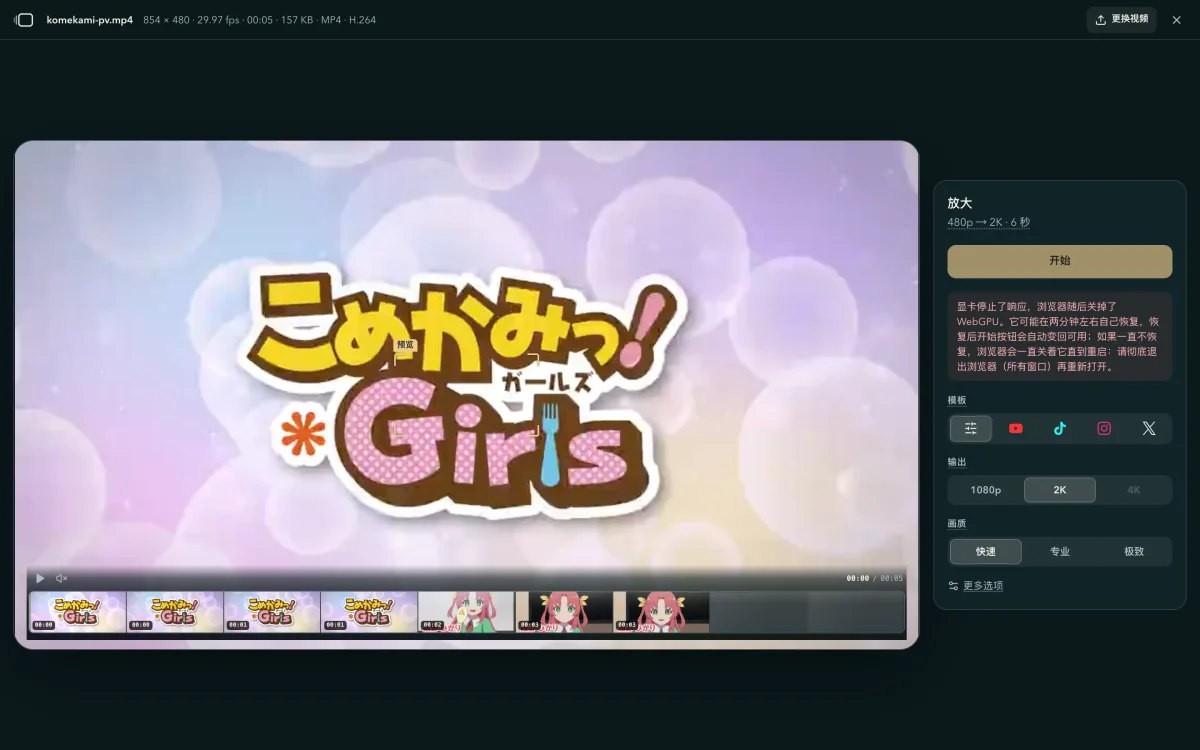Image resolution: width=1200 pixels, height=750 pixels.
Task: Close the video with the X icon
Action: tap(1176, 20)
